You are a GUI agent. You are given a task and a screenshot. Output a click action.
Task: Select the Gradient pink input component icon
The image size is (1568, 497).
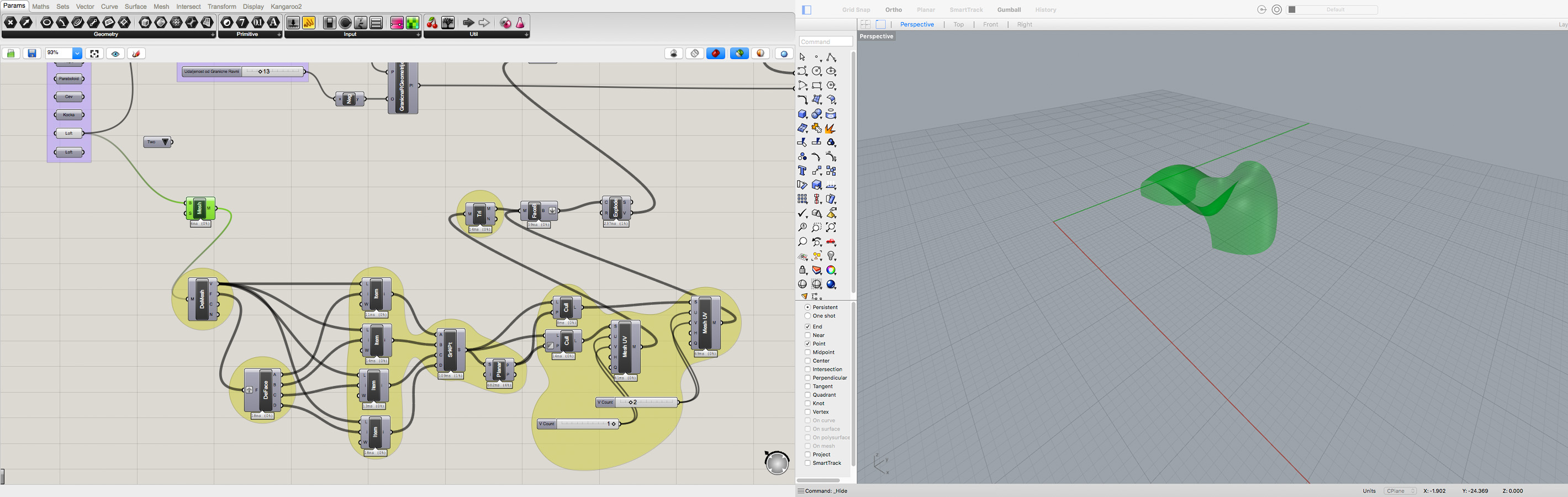pyautogui.click(x=397, y=23)
